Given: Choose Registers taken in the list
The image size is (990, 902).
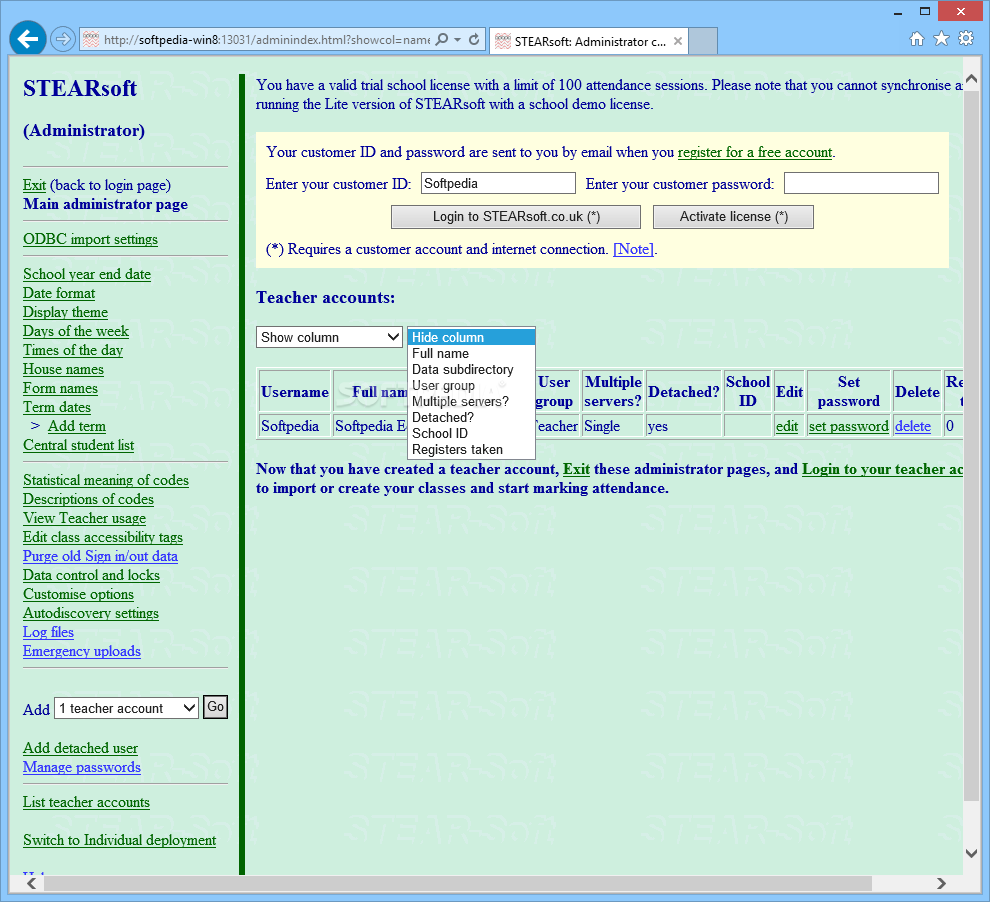Looking at the screenshot, I should pos(471,449).
